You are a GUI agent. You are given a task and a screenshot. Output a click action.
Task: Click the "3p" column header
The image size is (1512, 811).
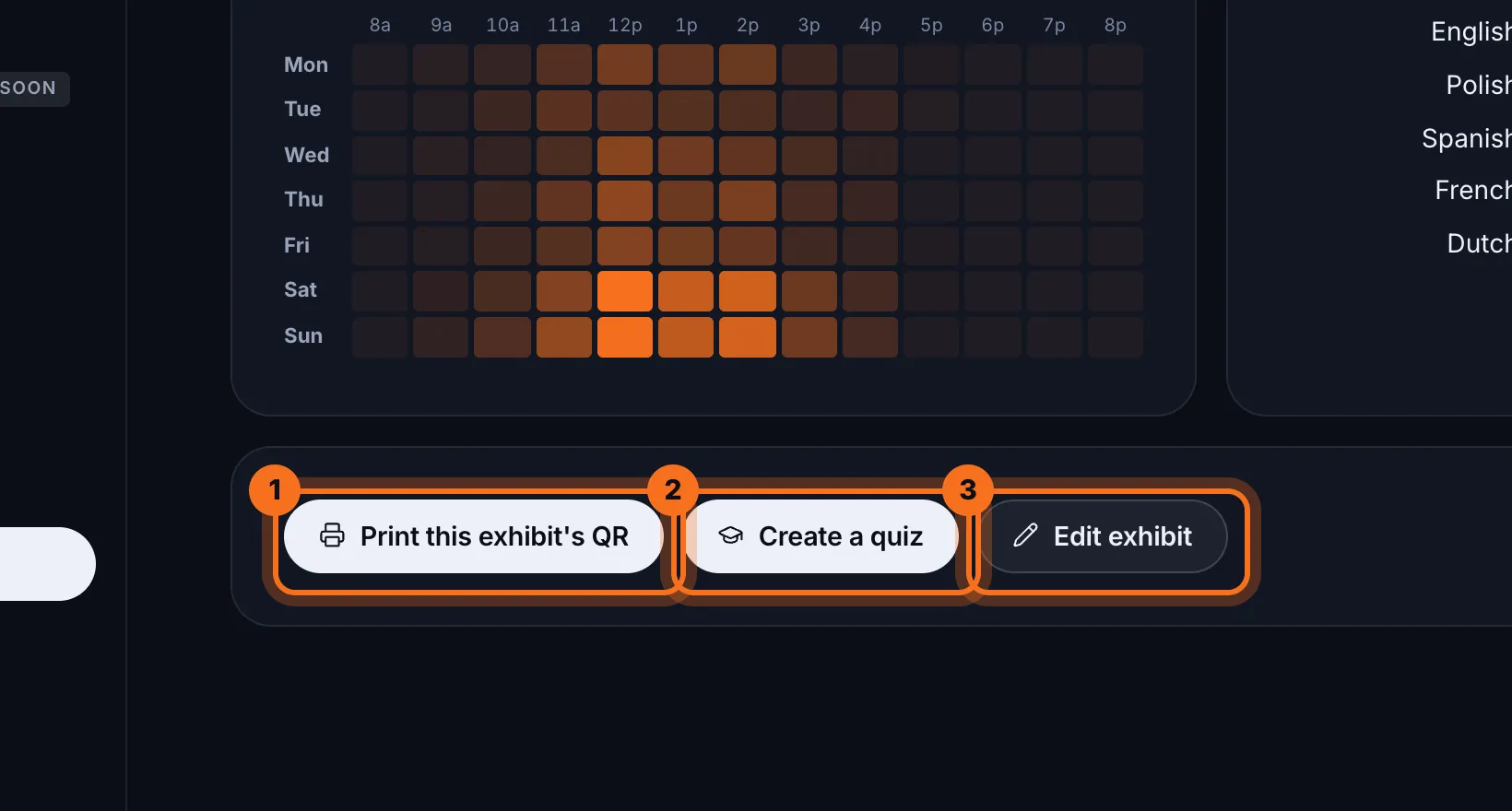[x=809, y=25]
